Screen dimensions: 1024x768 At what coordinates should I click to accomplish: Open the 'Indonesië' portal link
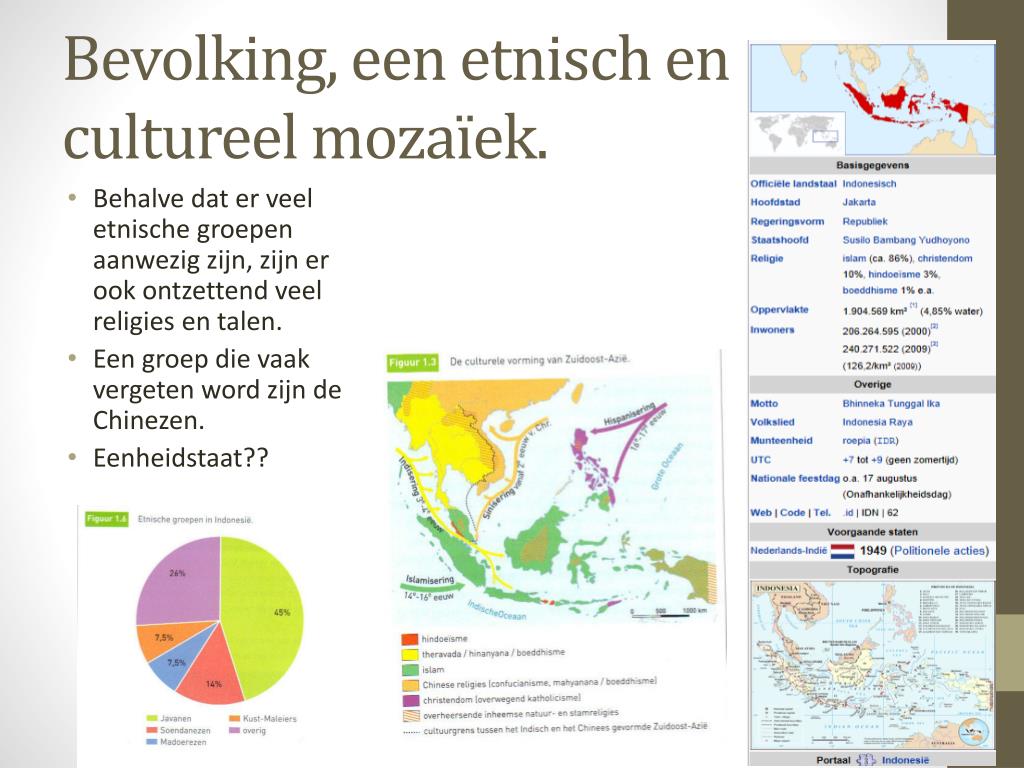[905, 760]
